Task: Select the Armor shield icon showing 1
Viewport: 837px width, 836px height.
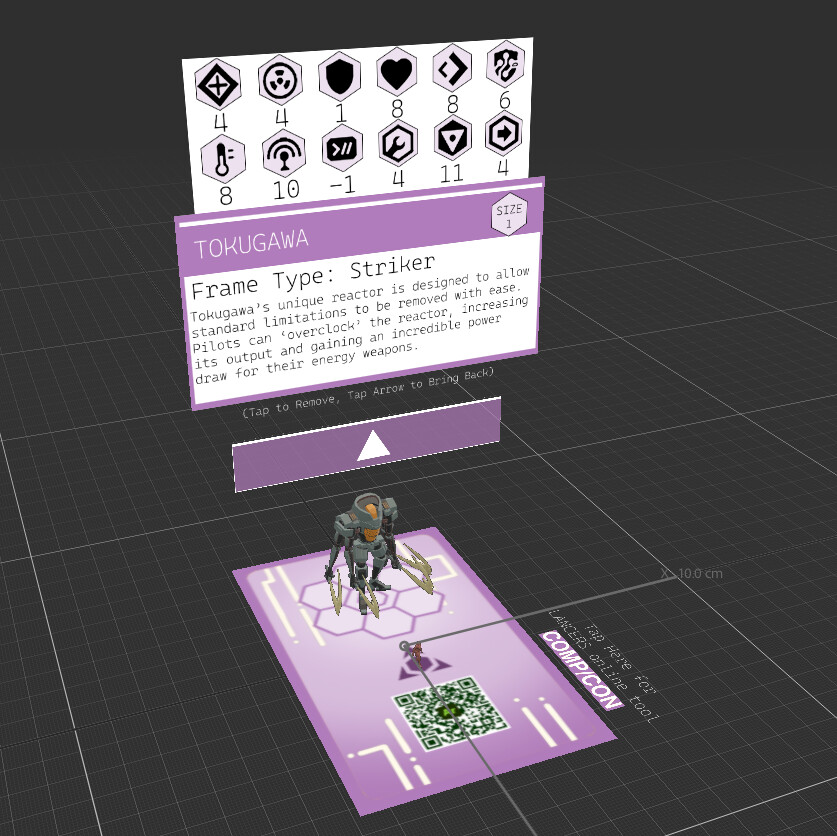Action: click(339, 74)
